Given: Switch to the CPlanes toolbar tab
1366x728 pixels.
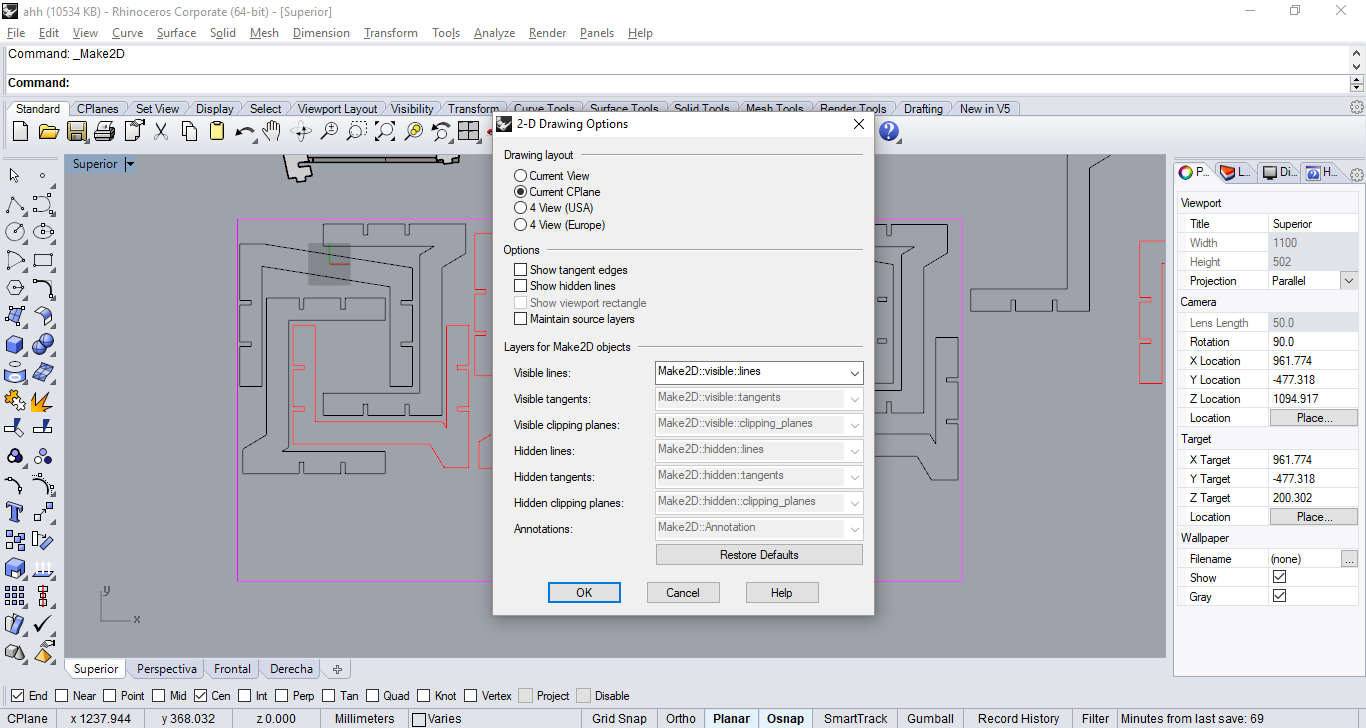Looking at the screenshot, I should (x=98, y=109).
